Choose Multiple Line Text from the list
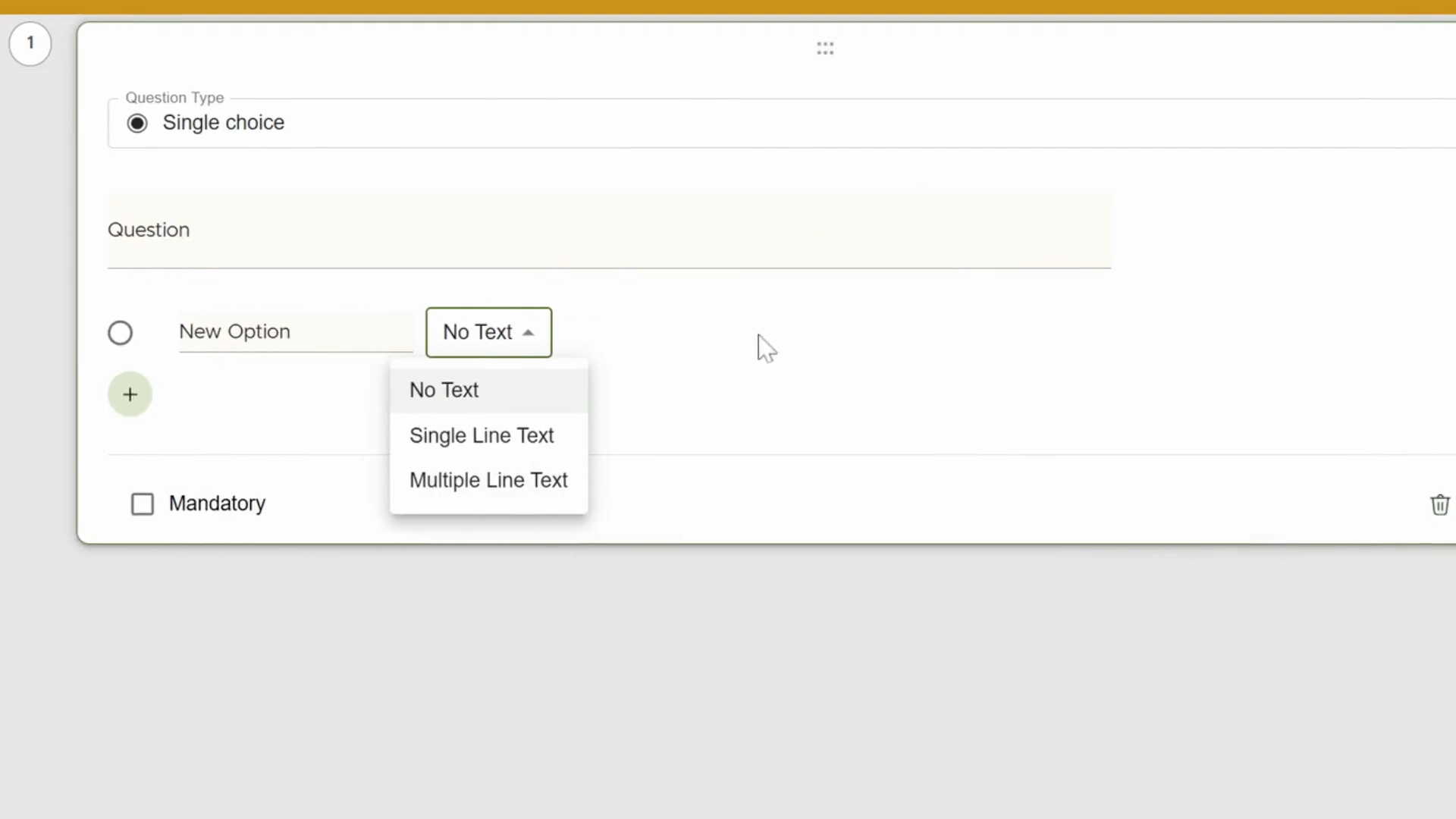Image resolution: width=1456 pixels, height=819 pixels. point(488,480)
